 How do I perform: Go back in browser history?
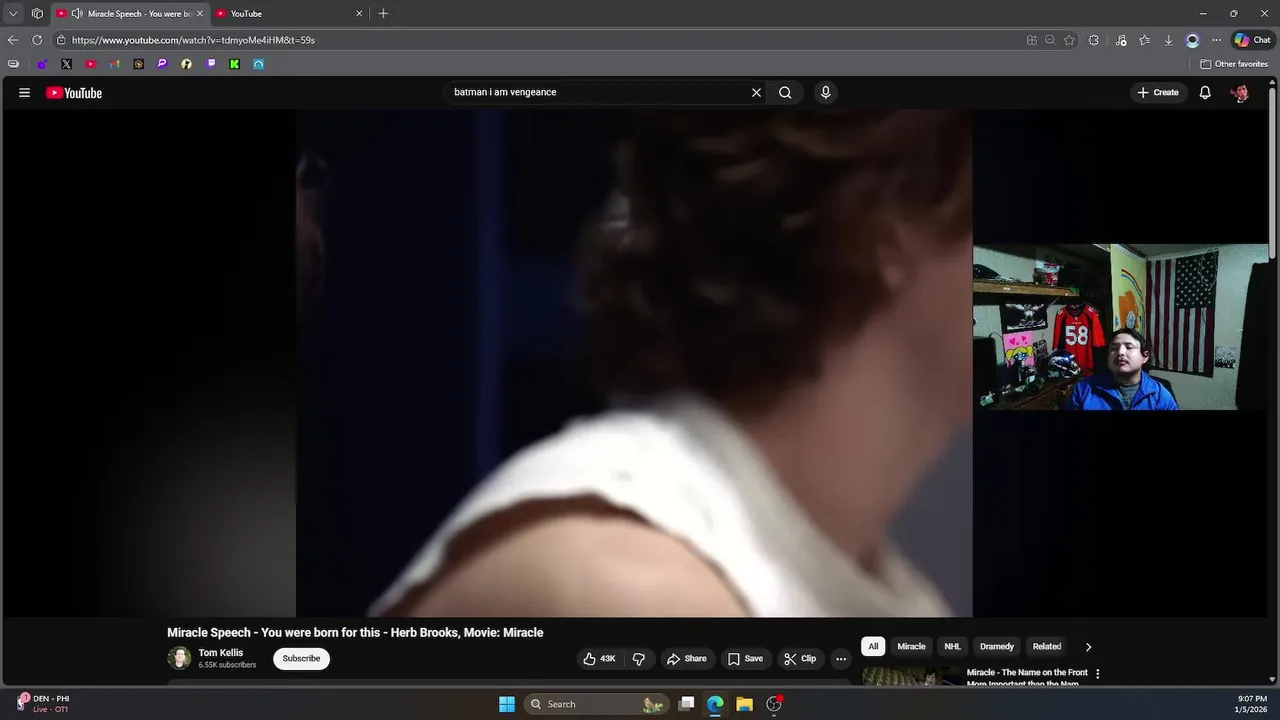tap(13, 40)
